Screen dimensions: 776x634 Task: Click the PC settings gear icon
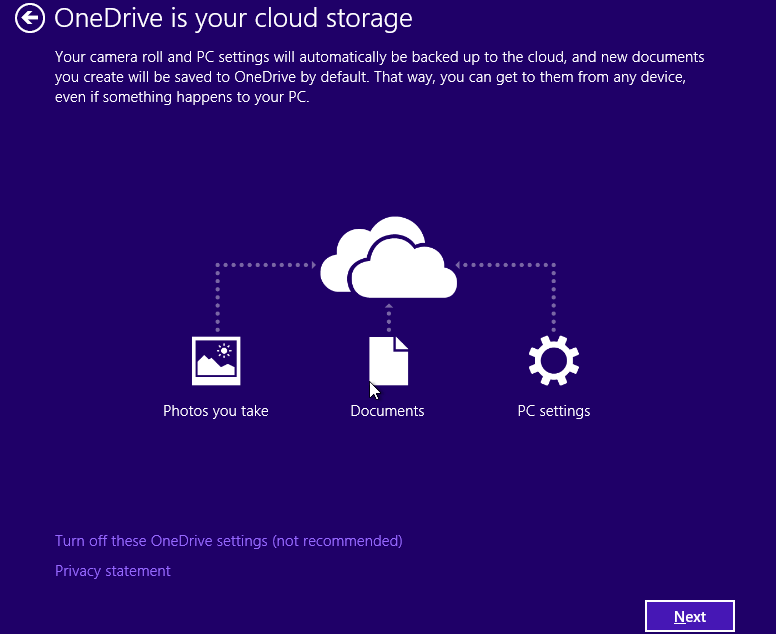click(554, 360)
